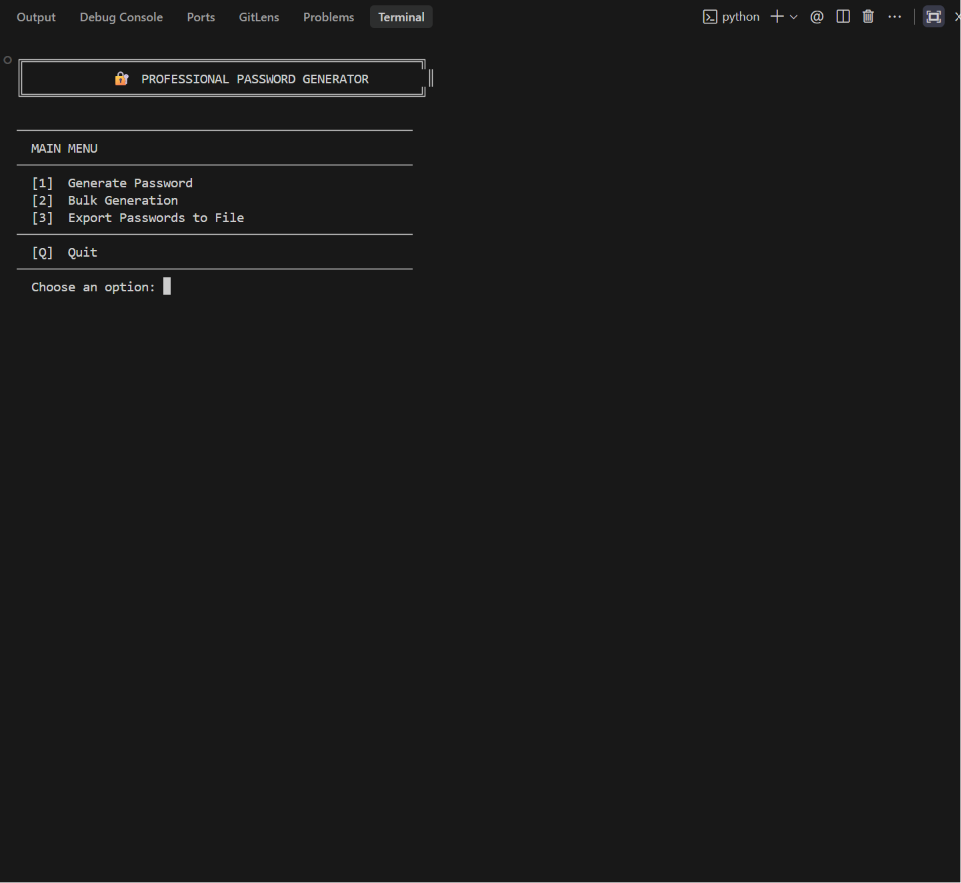This screenshot has width=961, height=883.
Task: Click the "[Q] Quit" line
Action: tap(64, 252)
